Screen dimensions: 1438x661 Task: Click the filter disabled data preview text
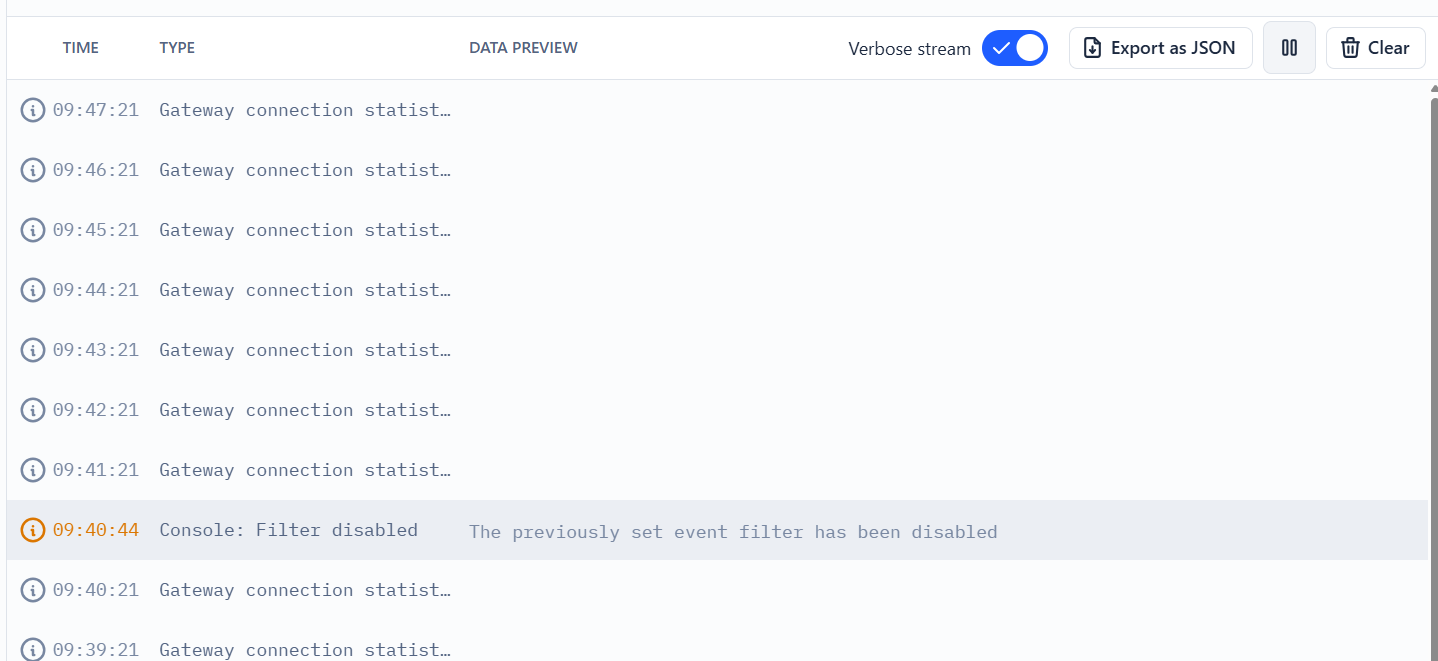click(732, 532)
